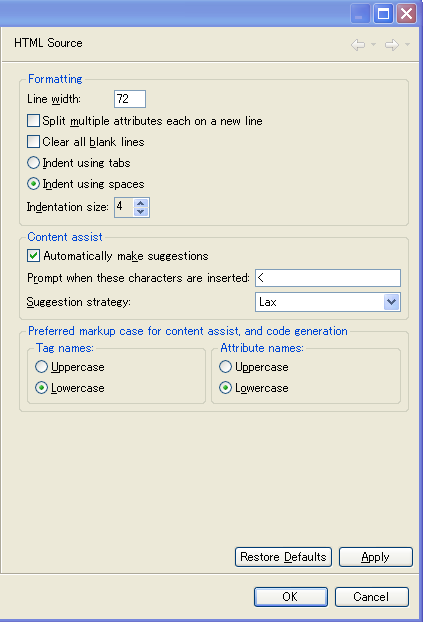This screenshot has height=622, width=423.
Task: Confirm the dialog with OK
Action: click(291, 597)
